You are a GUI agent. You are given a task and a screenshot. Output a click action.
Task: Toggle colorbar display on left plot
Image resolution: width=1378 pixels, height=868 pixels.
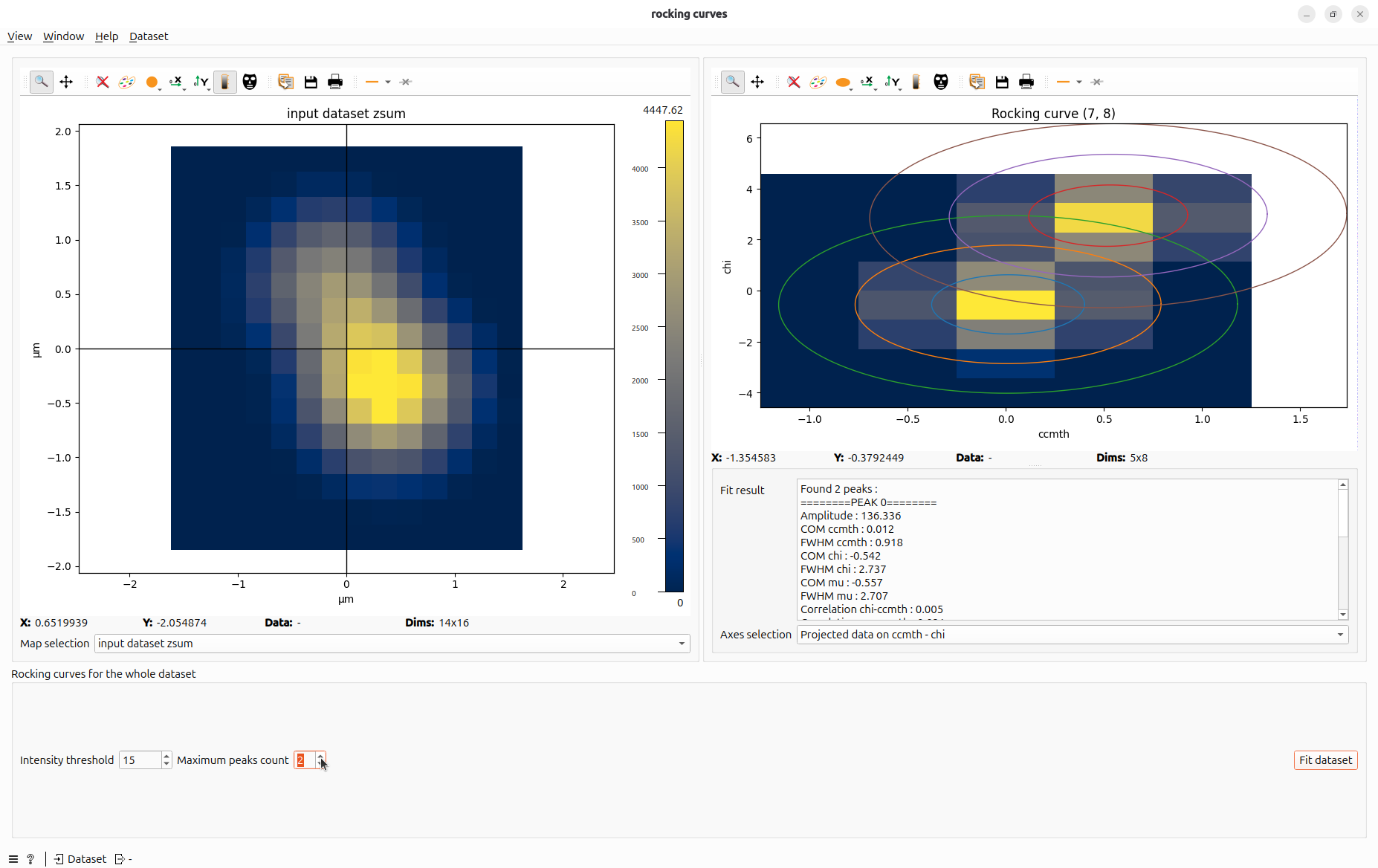click(x=225, y=82)
